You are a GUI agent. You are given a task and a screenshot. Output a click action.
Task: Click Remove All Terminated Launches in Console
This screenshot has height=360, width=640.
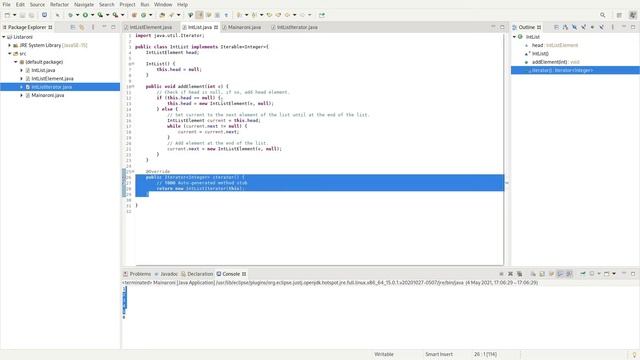520,274
